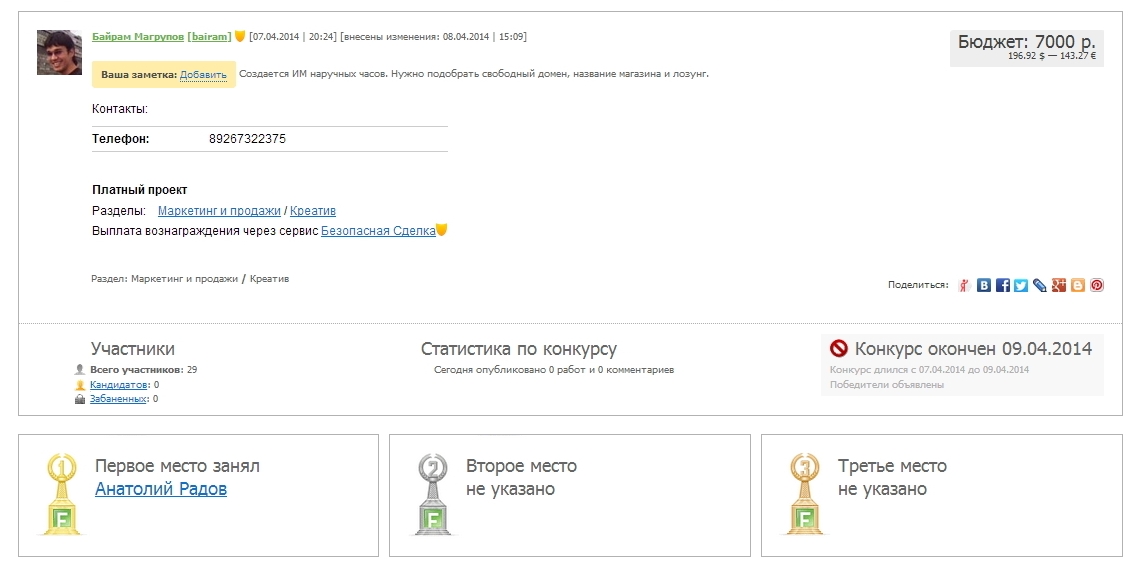Click the Первое место занял text

[177, 466]
